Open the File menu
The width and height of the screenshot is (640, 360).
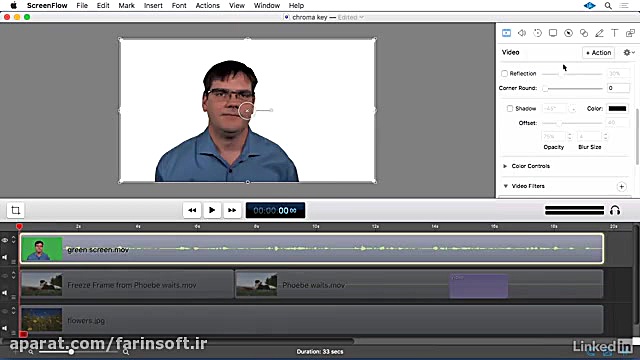82,6
